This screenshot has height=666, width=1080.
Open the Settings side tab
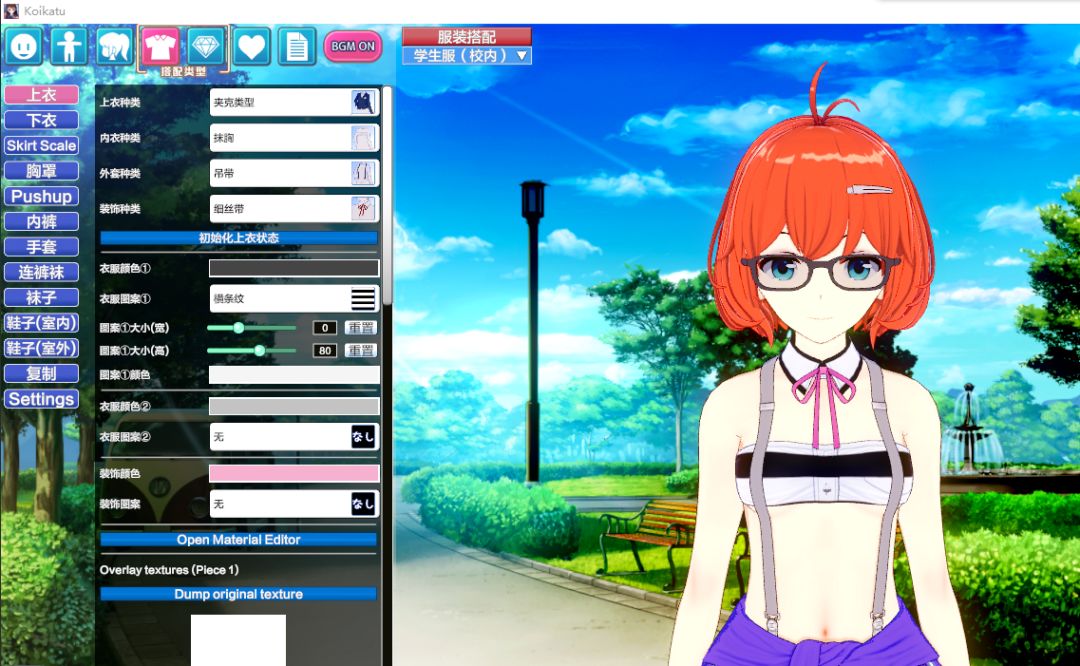coord(41,399)
